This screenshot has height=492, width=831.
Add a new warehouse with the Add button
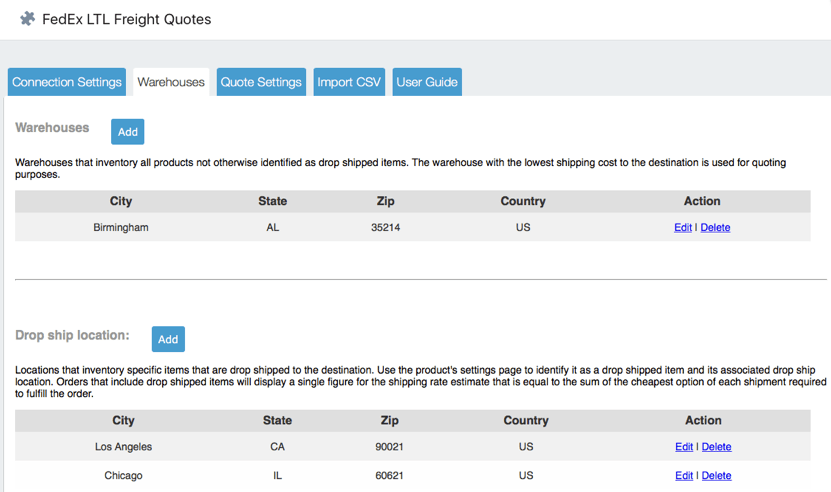point(128,131)
